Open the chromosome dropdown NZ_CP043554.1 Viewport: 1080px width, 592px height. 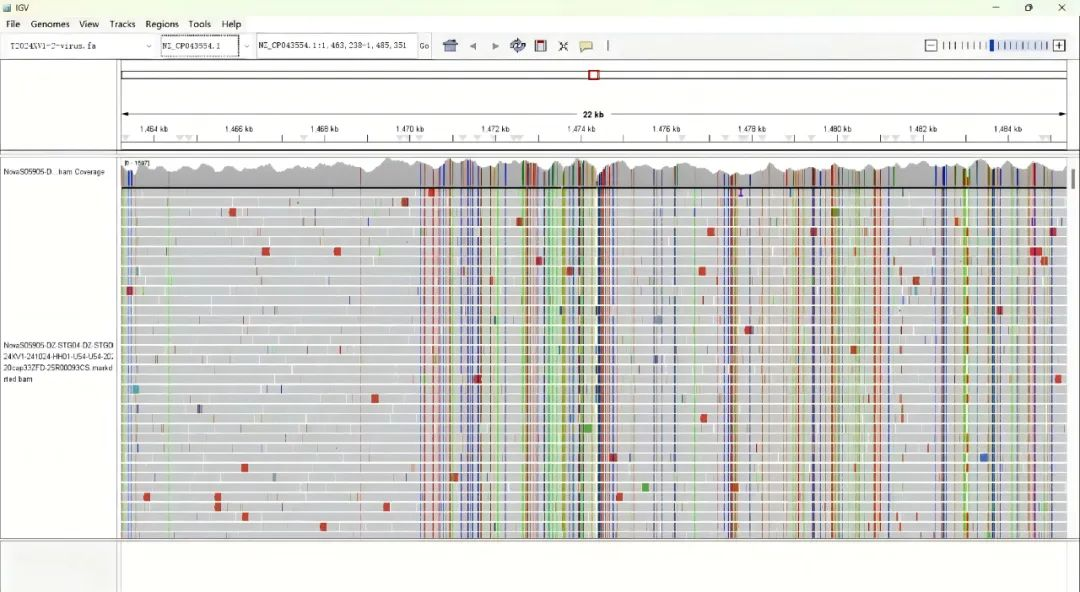coord(200,46)
